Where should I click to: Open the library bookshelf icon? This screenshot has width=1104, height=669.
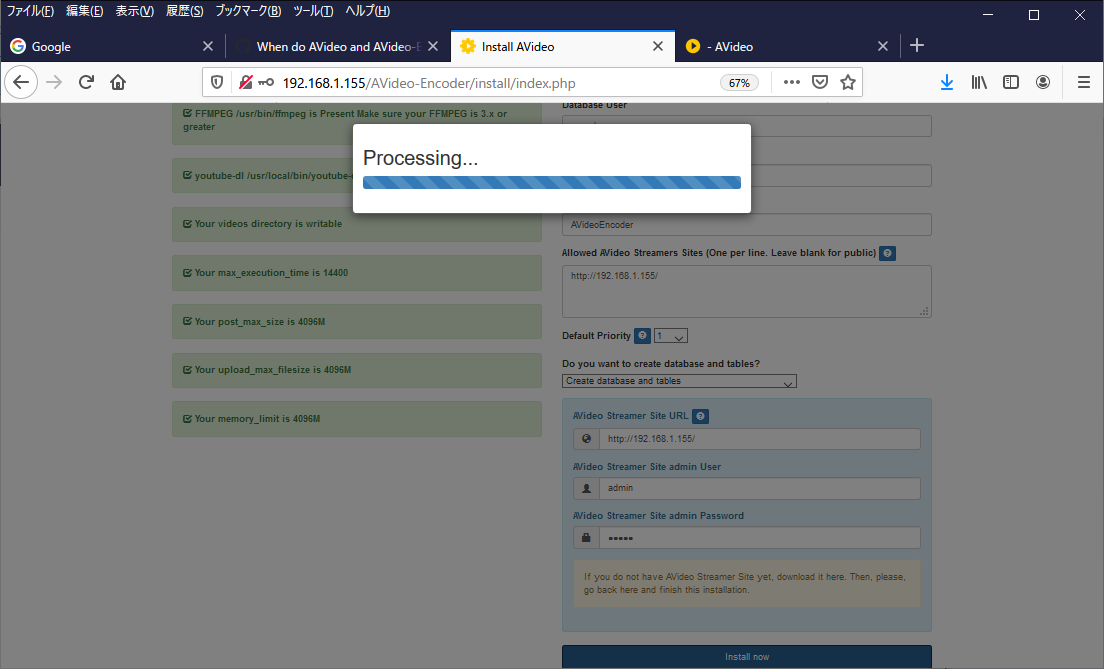(x=979, y=82)
